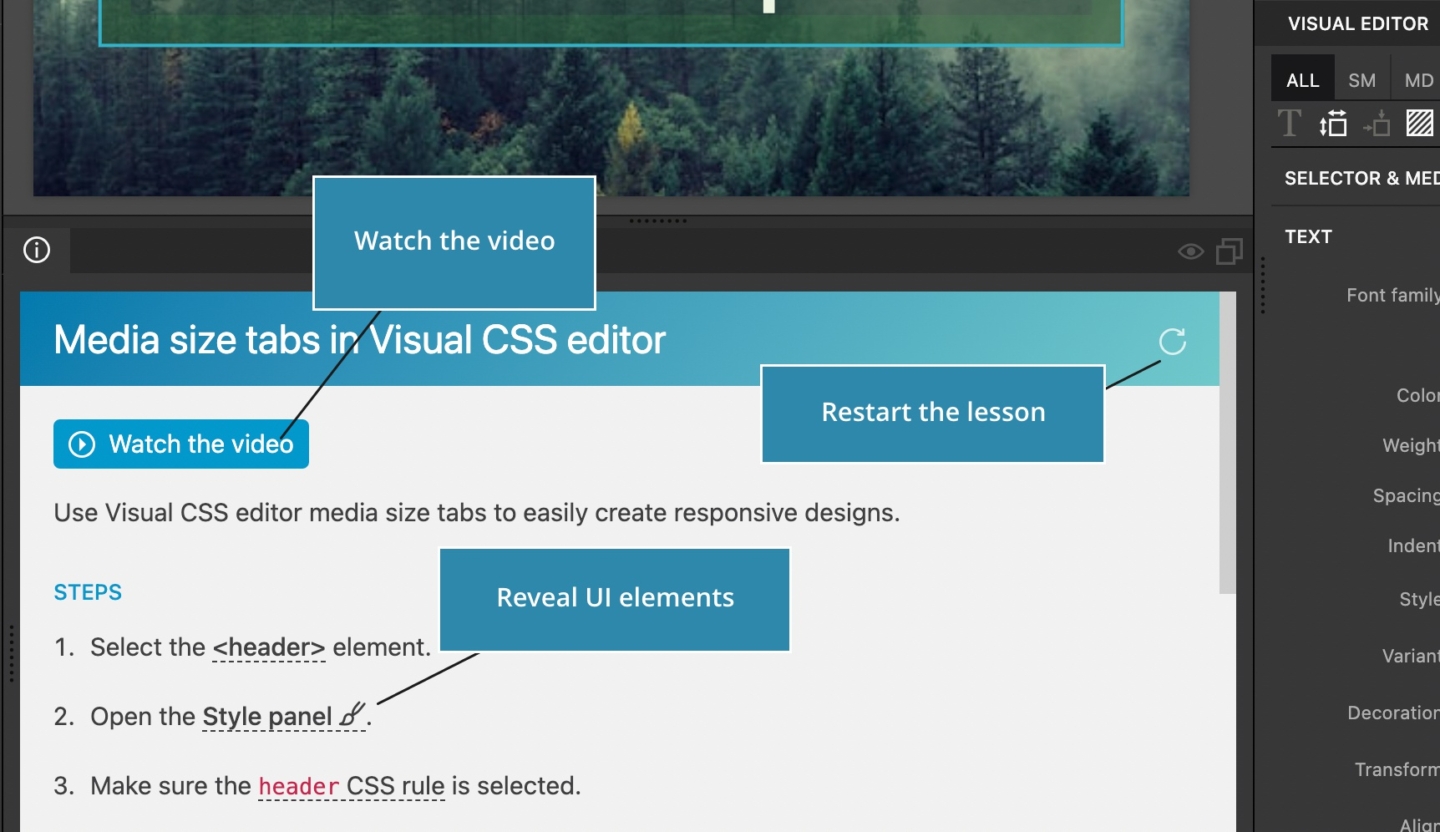Switch to the SM media size tab
1440x832 pixels.
point(1361,80)
